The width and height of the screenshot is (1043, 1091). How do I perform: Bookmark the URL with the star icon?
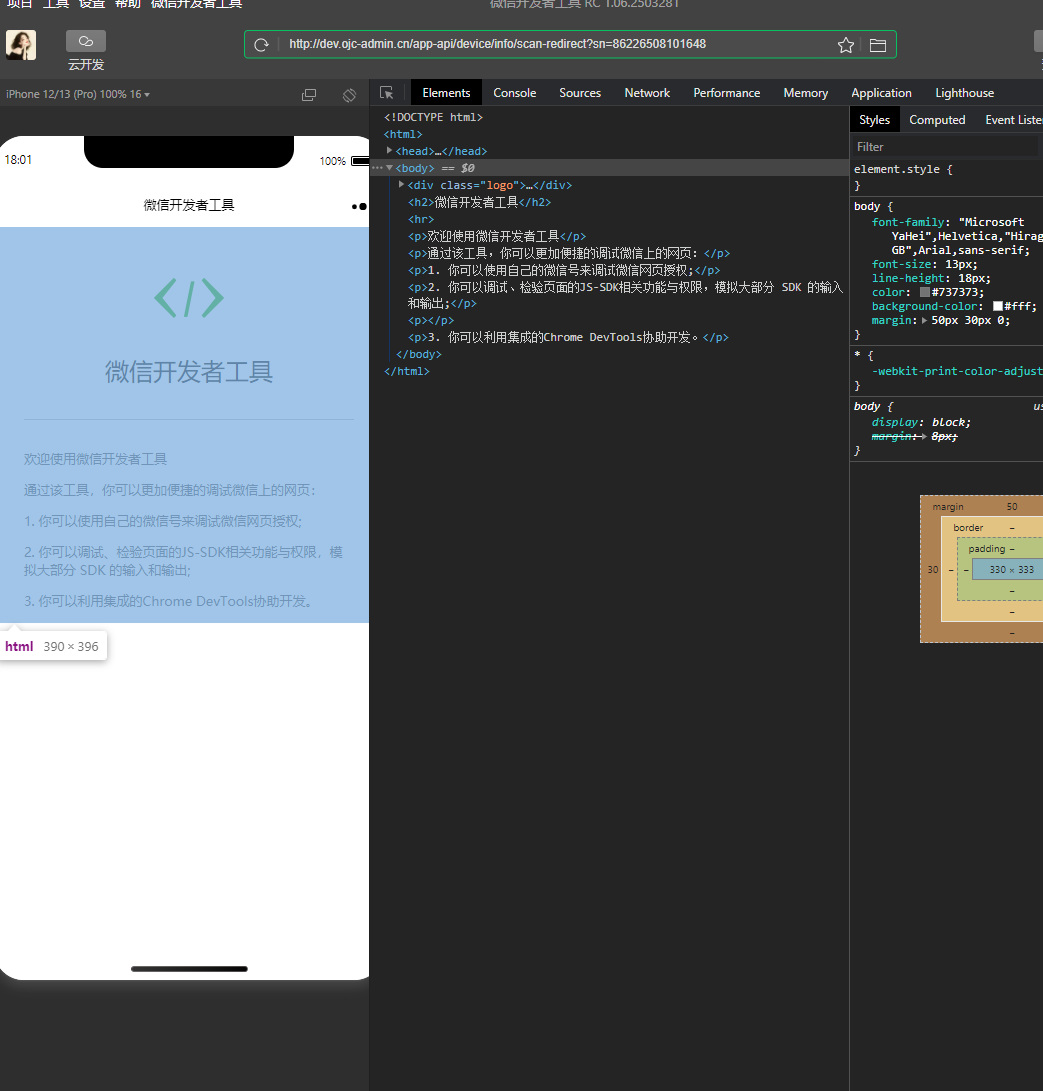[x=845, y=45]
